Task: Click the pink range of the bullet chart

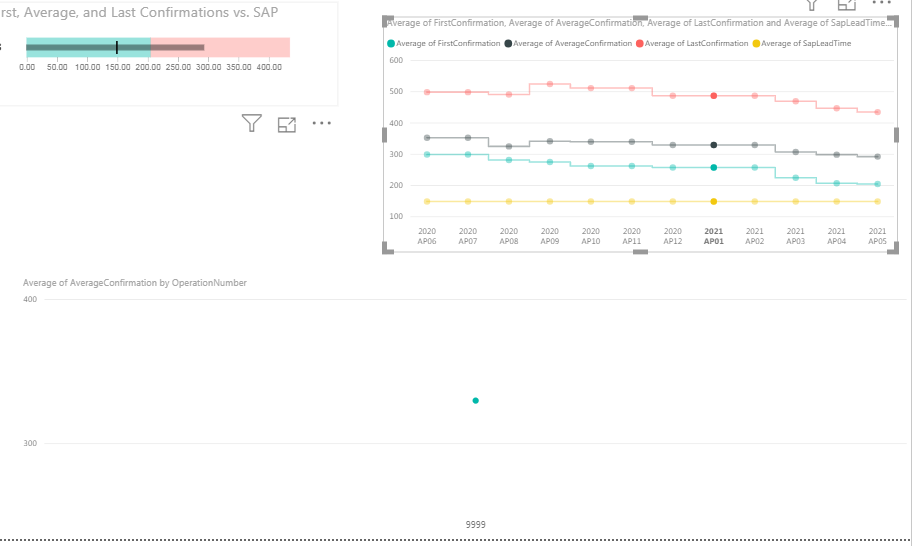Action: click(x=220, y=47)
